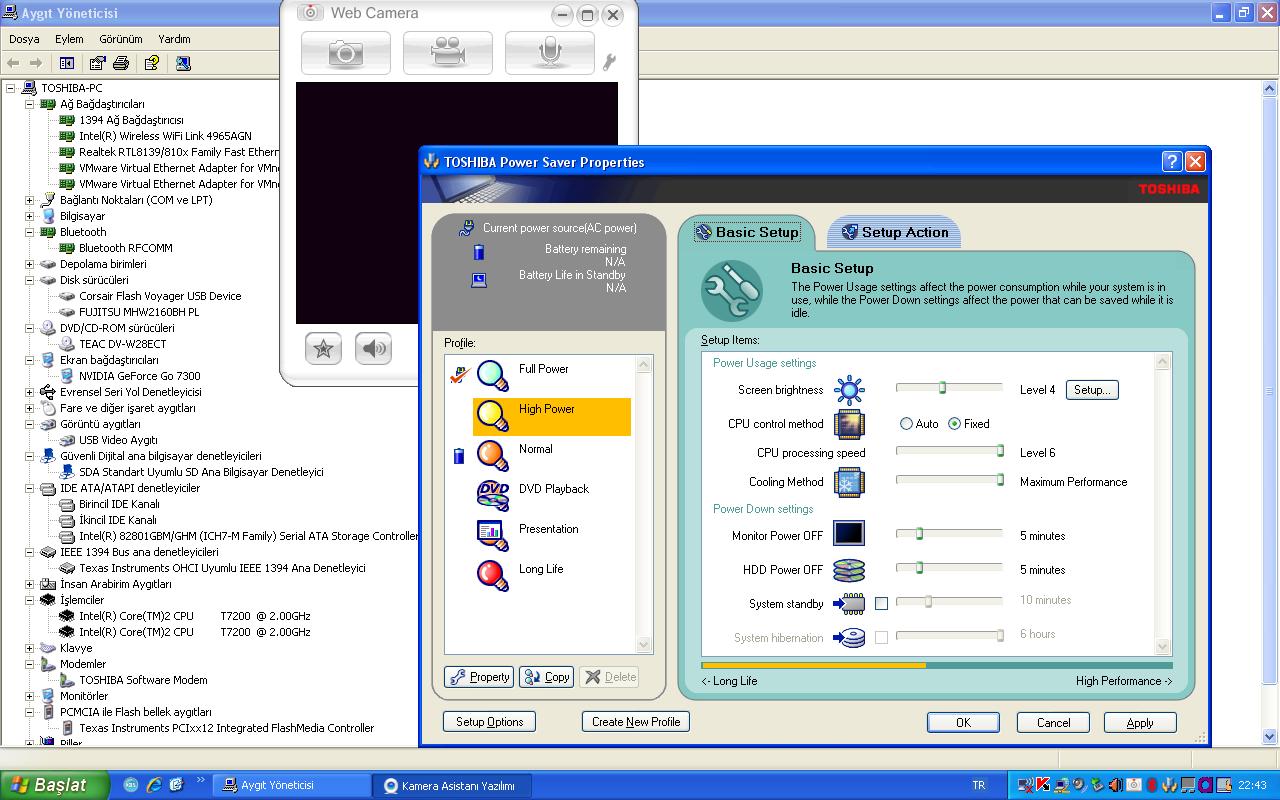Set CPU control method to Fixed
This screenshot has width=1280, height=800.
pos(969,424)
